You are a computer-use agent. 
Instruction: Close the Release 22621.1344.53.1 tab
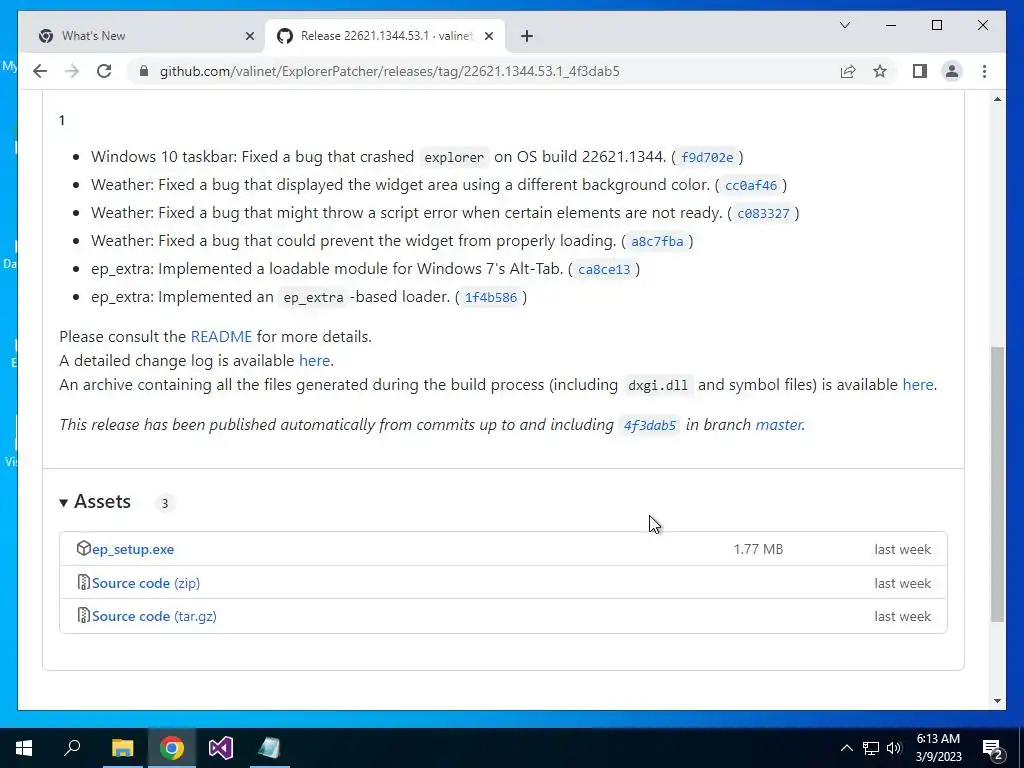(x=488, y=36)
